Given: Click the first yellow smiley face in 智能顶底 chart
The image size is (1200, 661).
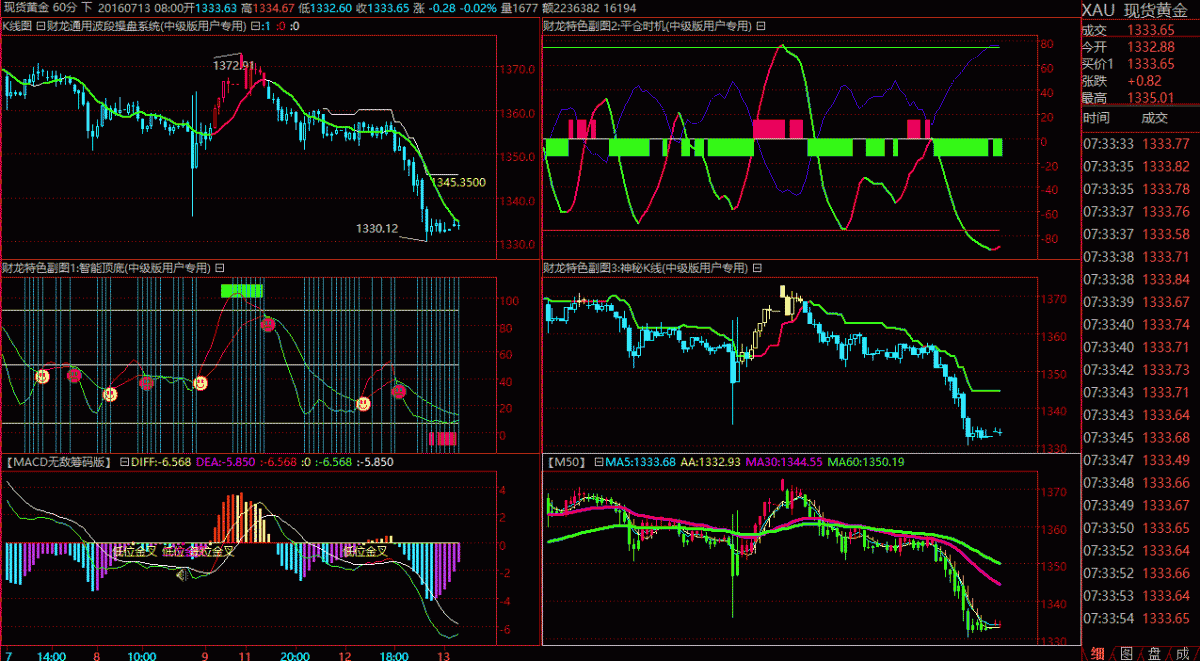Looking at the screenshot, I should pyautogui.click(x=42, y=377).
